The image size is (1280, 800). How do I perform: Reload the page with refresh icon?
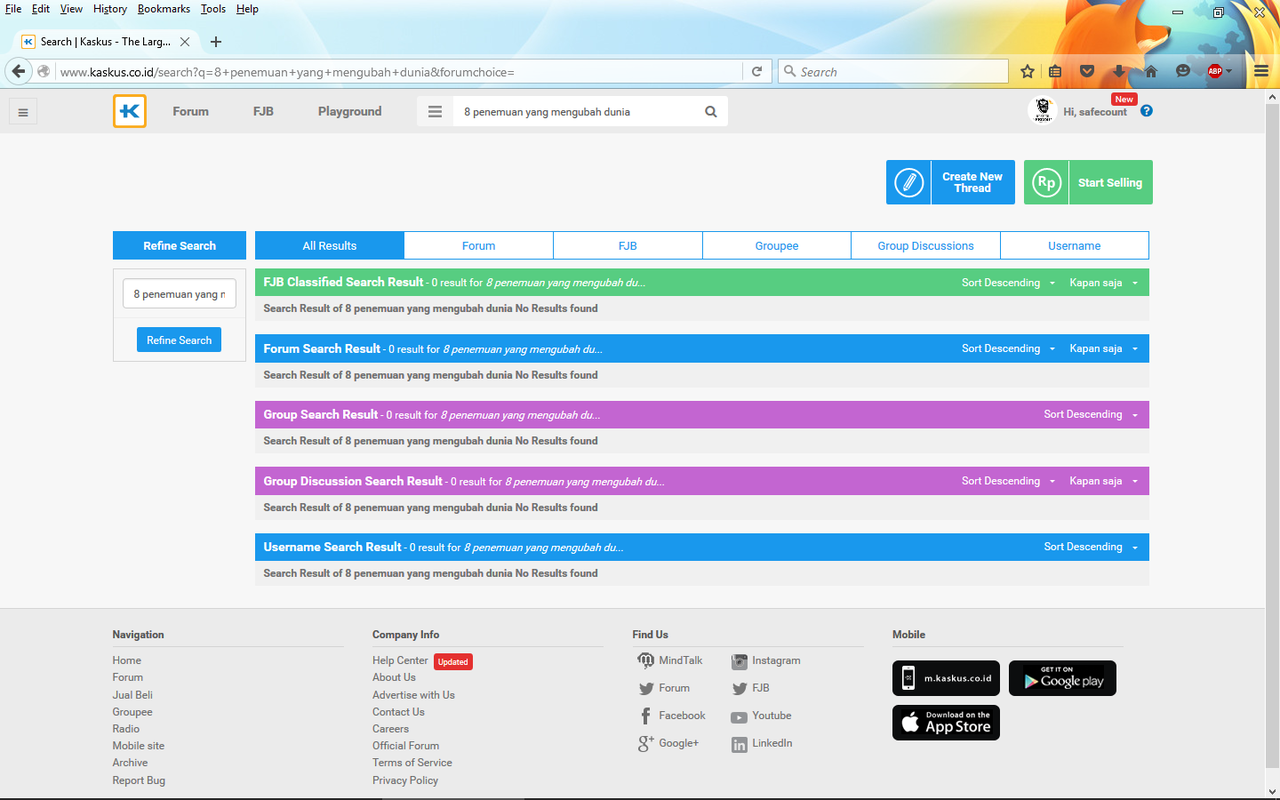point(757,71)
